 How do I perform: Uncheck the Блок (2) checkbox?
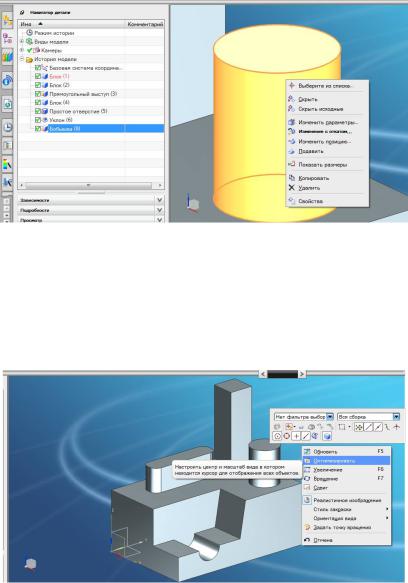click(38, 85)
